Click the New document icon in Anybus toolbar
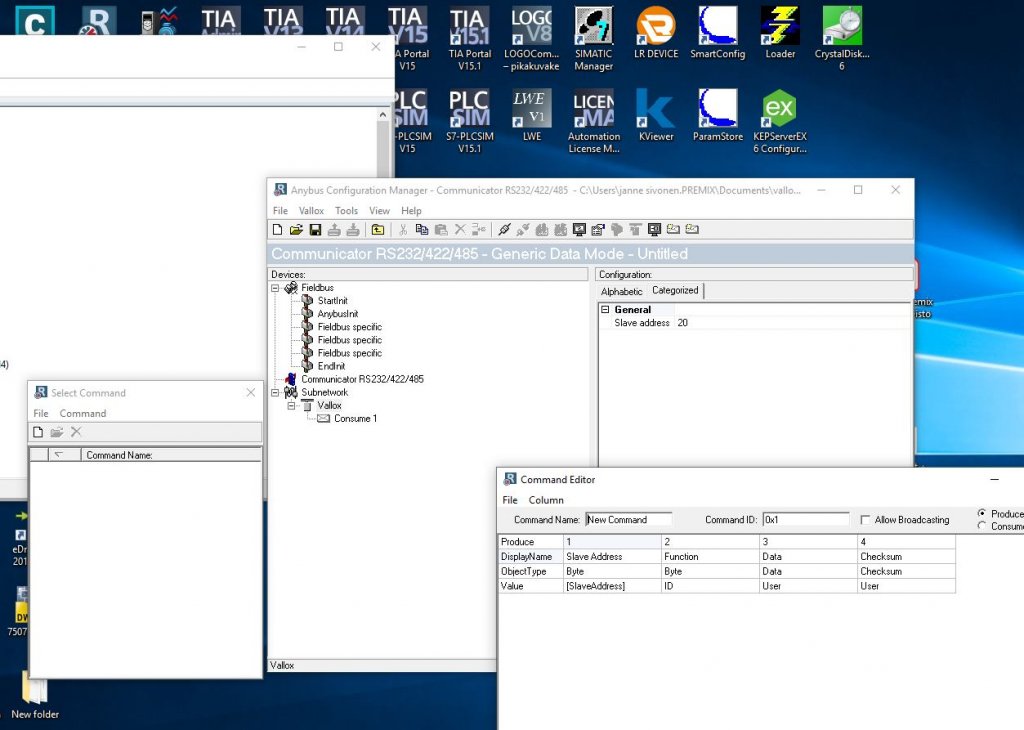This screenshot has height=730, width=1024. tap(279, 230)
